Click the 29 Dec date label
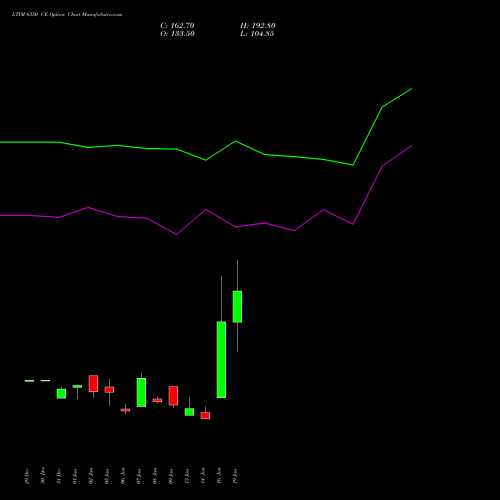500x500 pixels. (27, 476)
